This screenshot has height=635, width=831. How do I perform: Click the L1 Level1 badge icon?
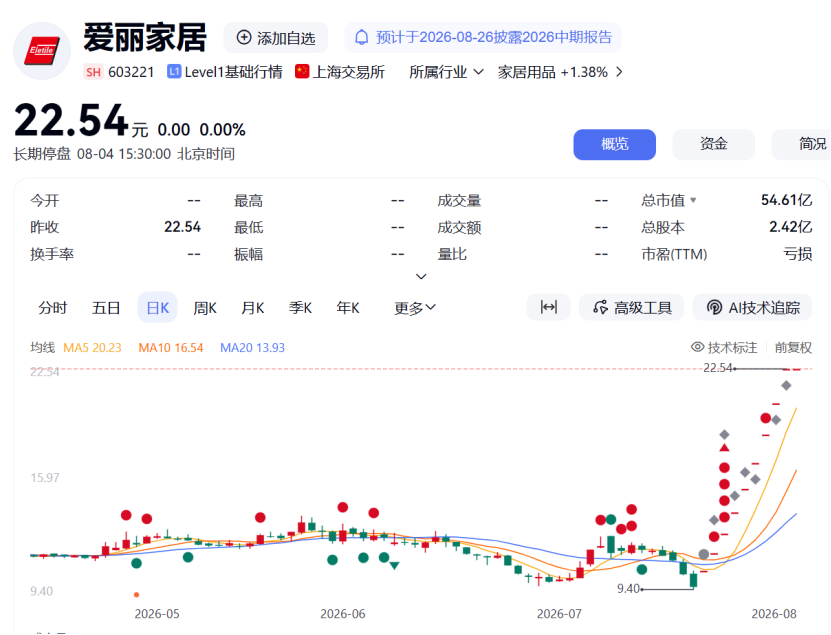tap(174, 72)
